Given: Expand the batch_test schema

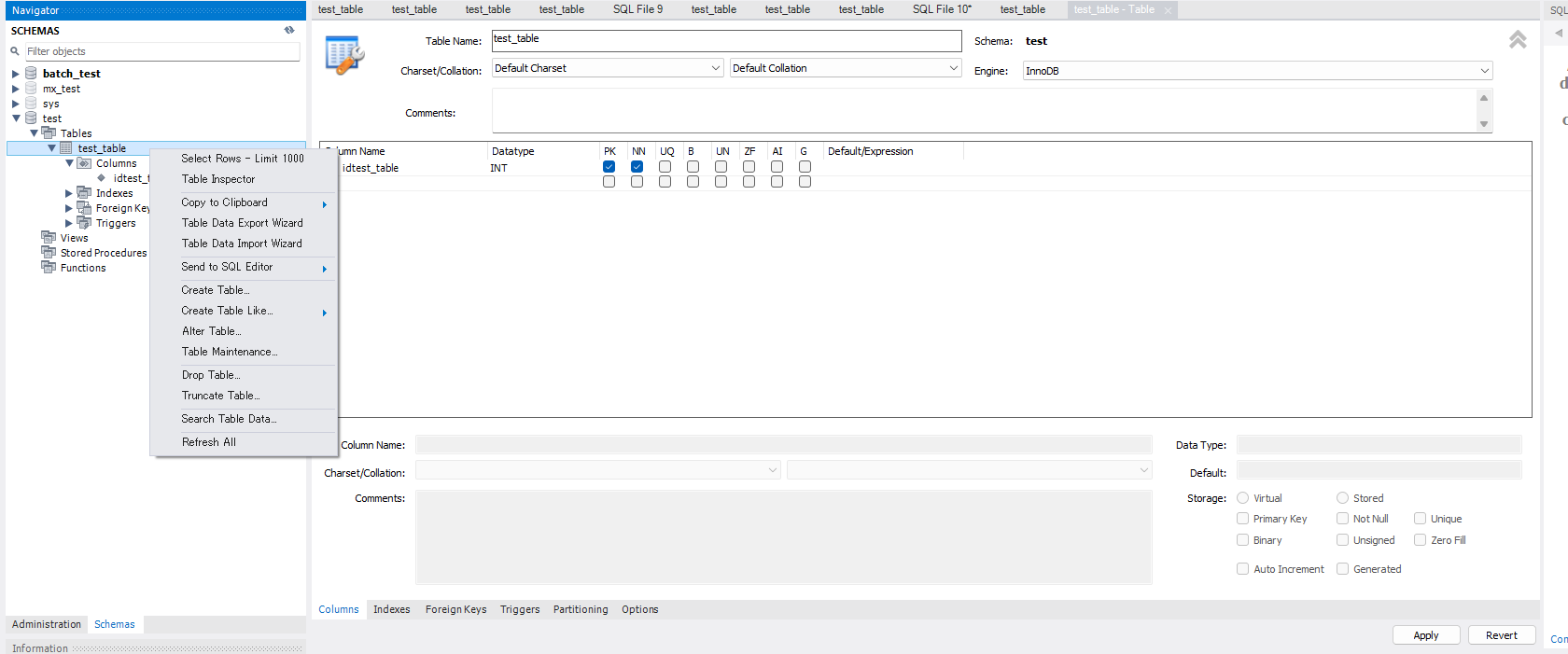Looking at the screenshot, I should [x=16, y=74].
